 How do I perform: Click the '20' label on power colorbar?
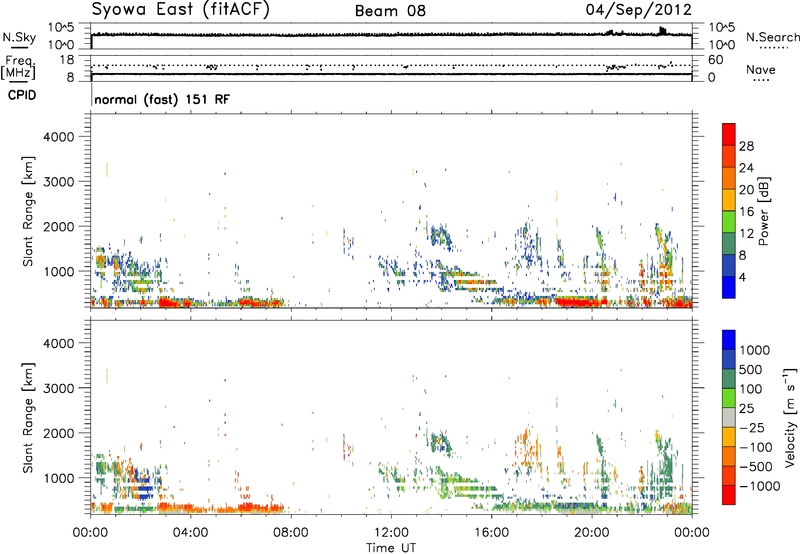(746, 190)
